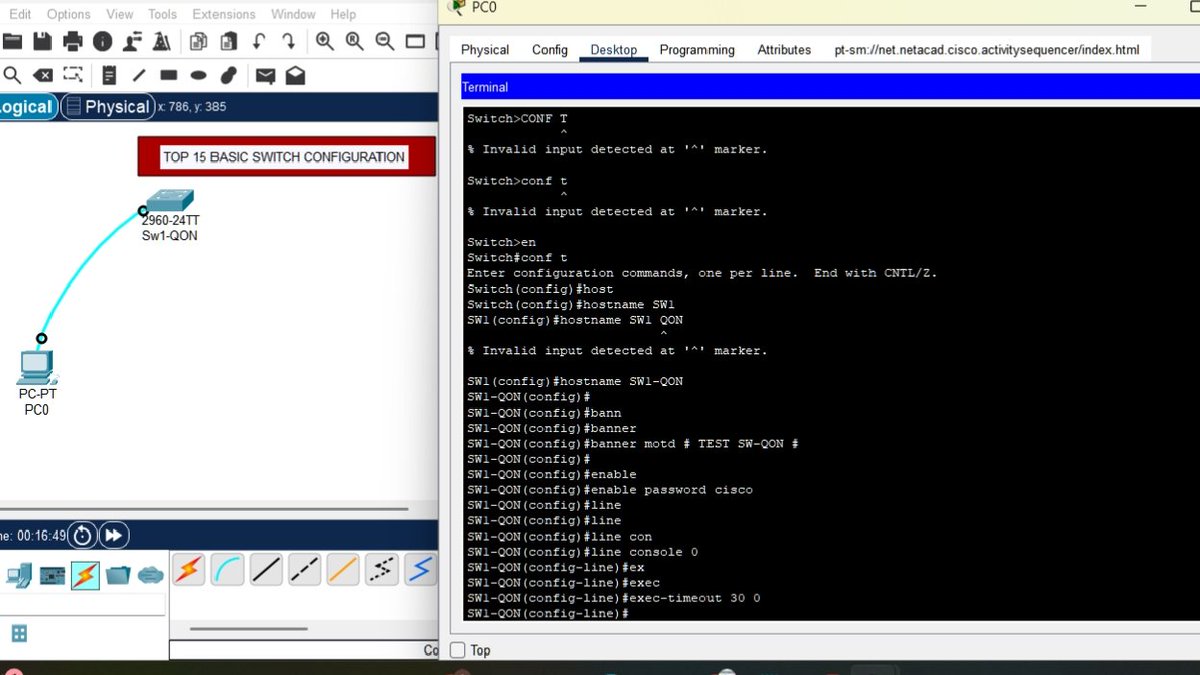Open the device subcategory grid icon
1200x675 pixels.
[19, 633]
